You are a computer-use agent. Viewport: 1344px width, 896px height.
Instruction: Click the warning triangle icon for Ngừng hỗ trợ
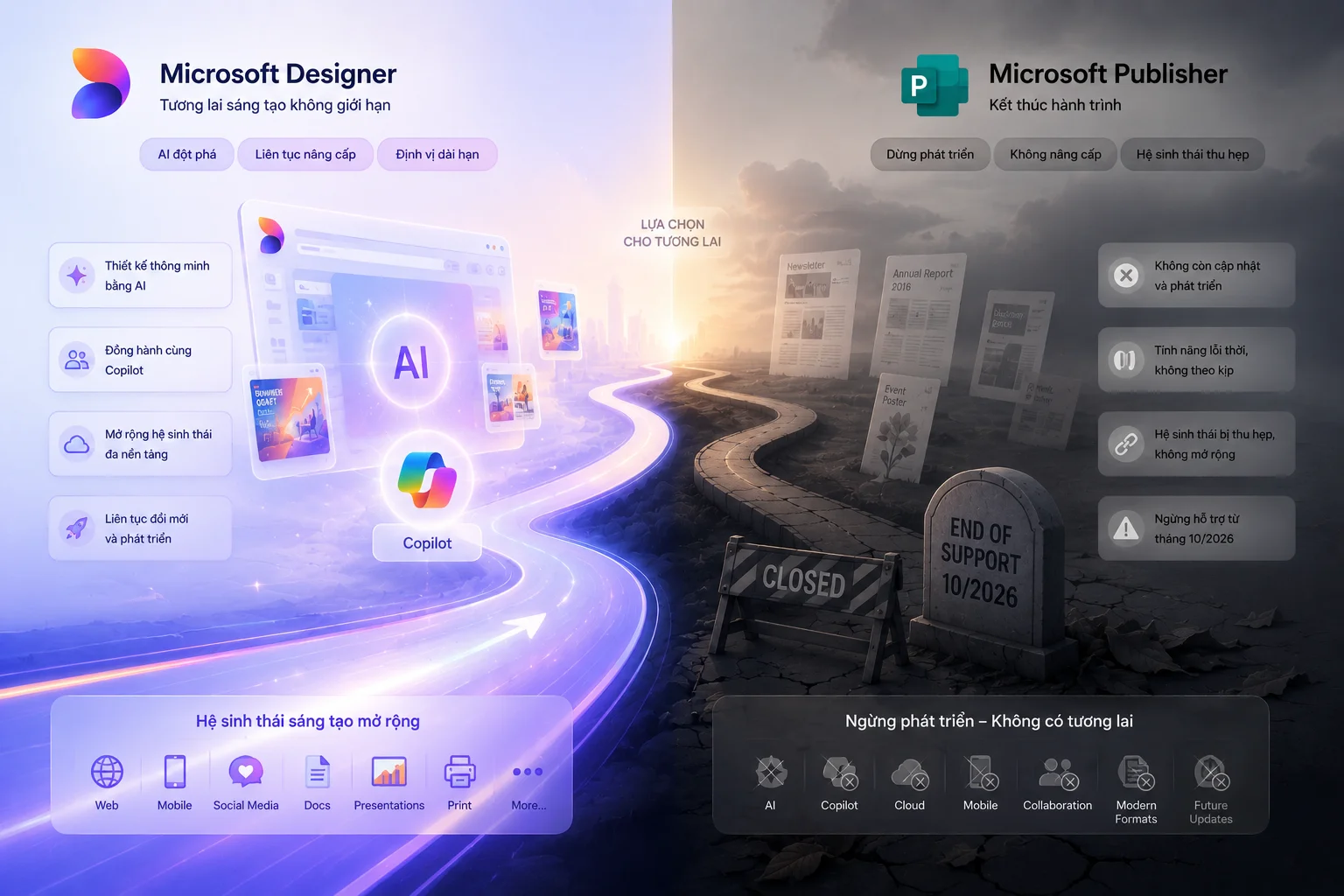coord(1126,528)
